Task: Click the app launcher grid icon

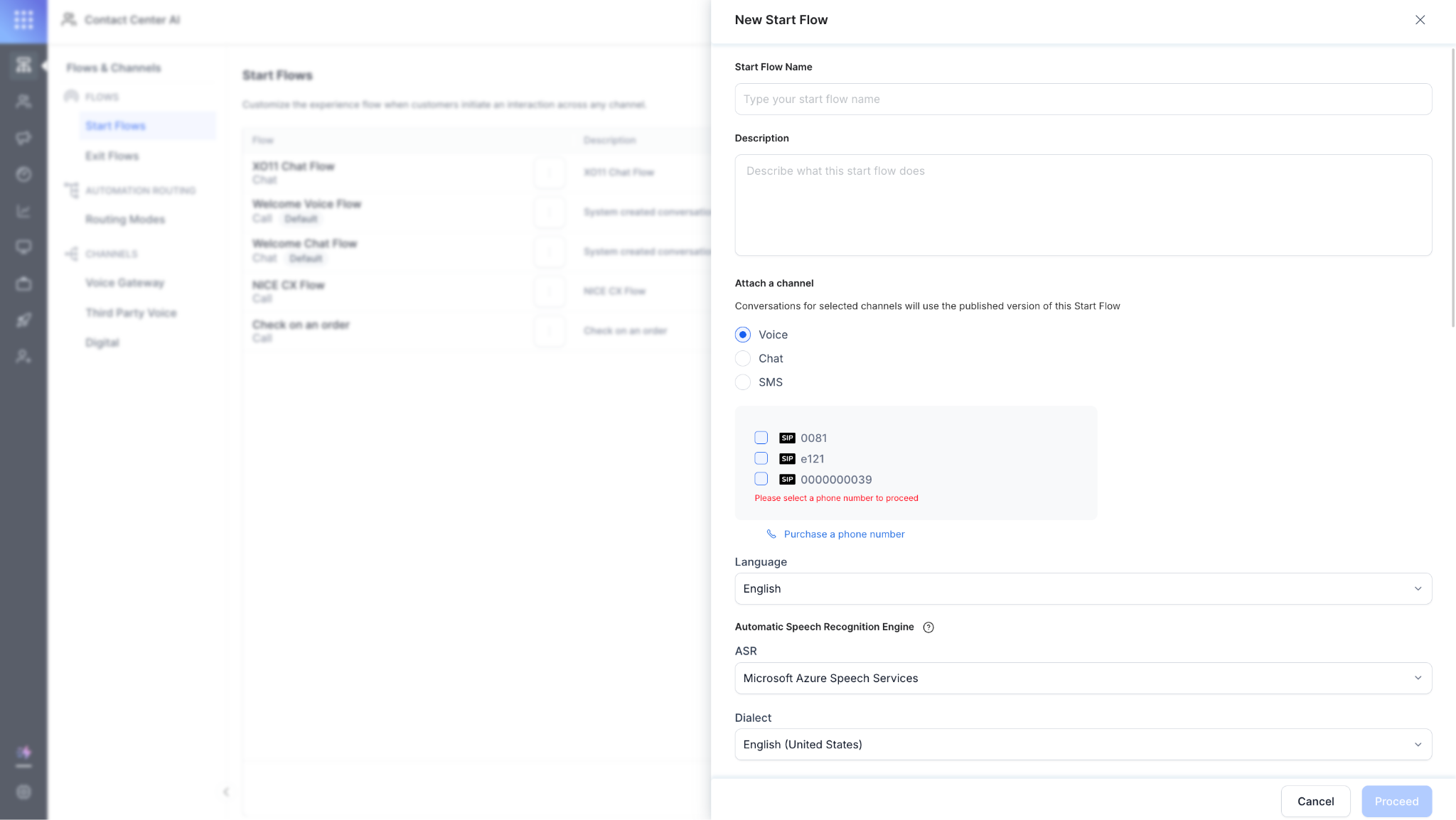Action: [x=23, y=20]
